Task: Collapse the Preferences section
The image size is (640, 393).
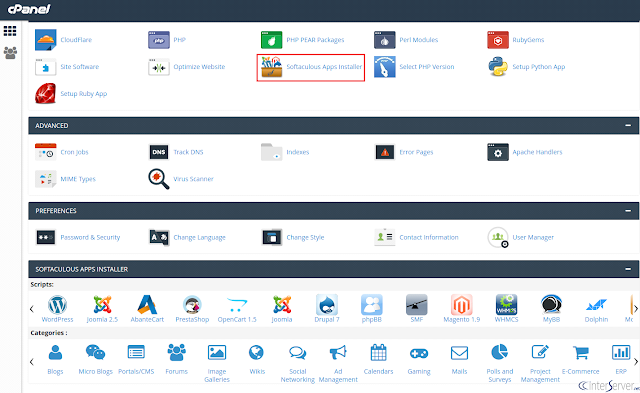Action: (628, 211)
